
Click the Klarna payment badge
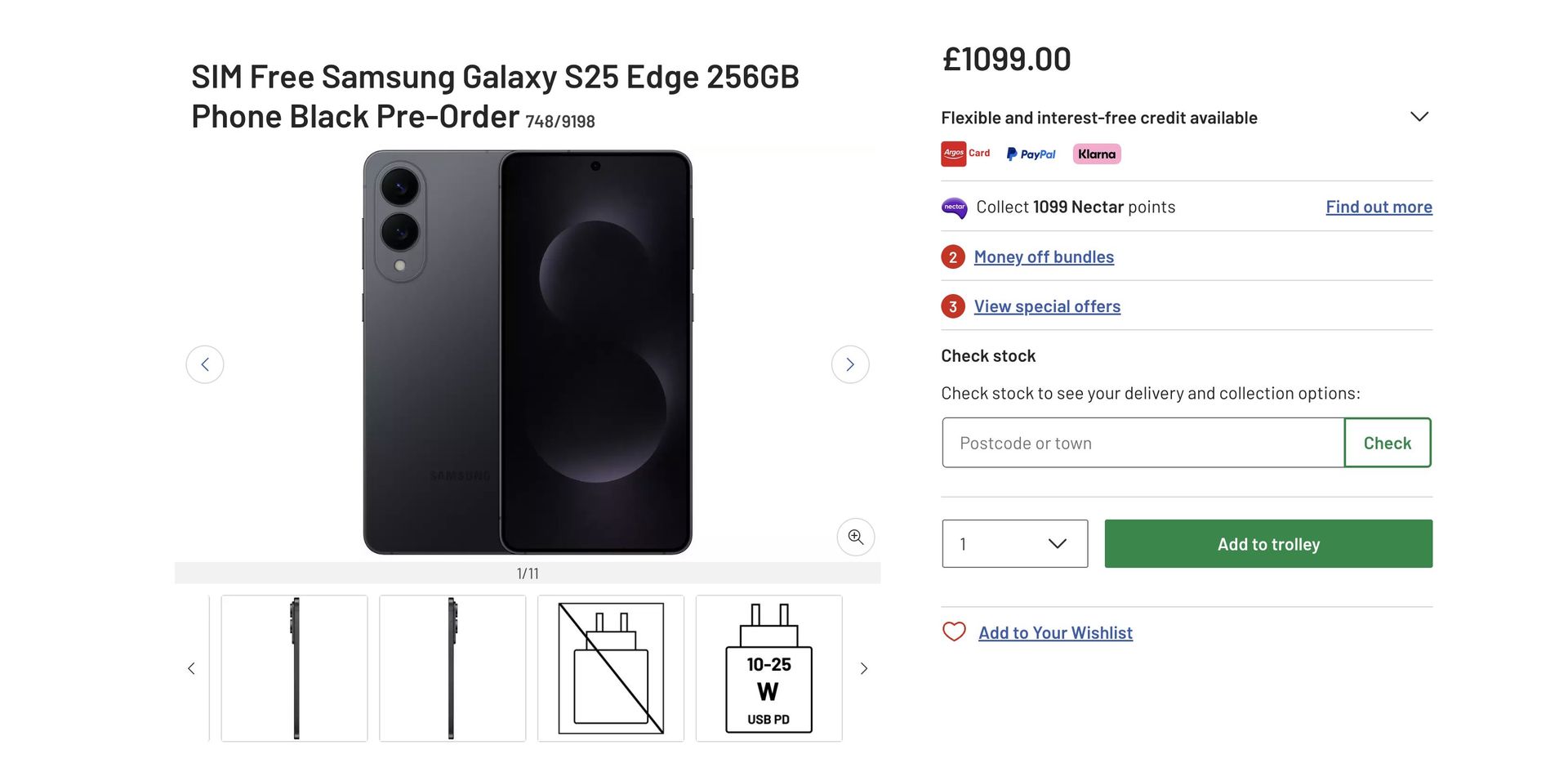pos(1096,154)
